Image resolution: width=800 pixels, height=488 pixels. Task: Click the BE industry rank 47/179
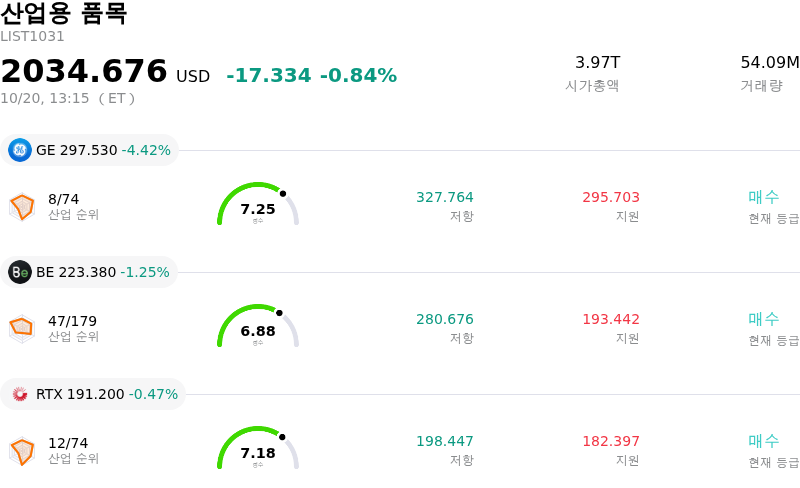point(72,321)
